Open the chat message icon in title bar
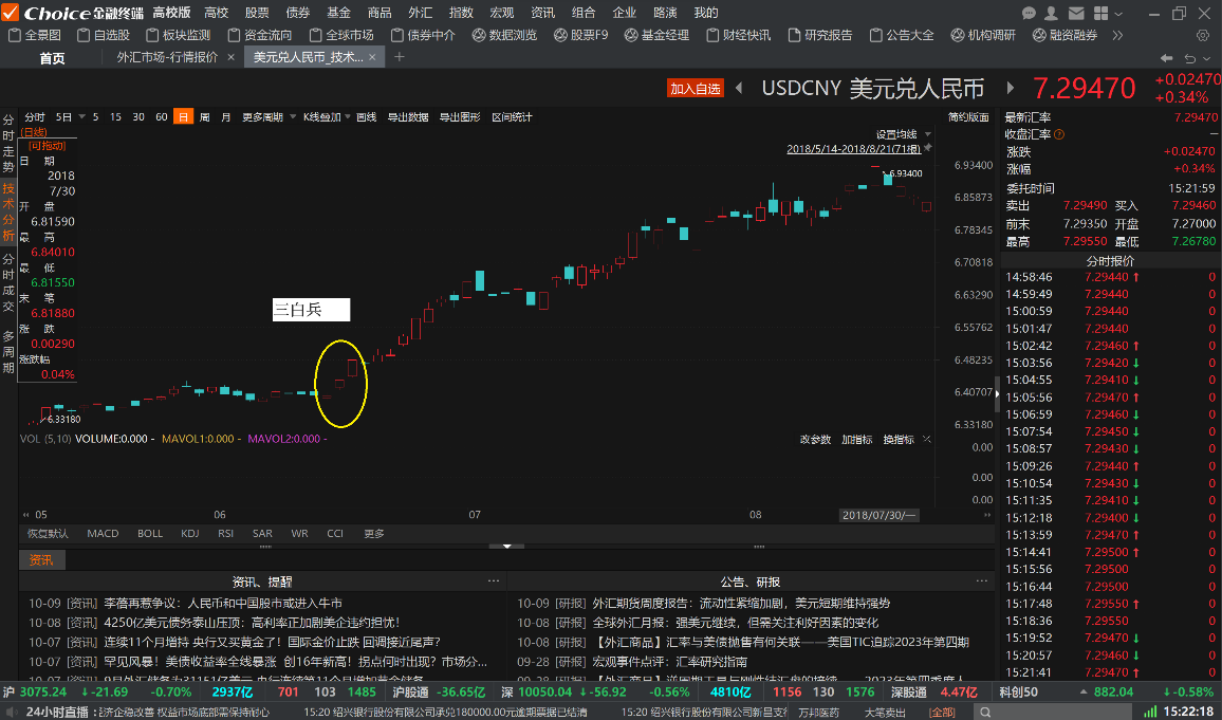 point(1030,13)
